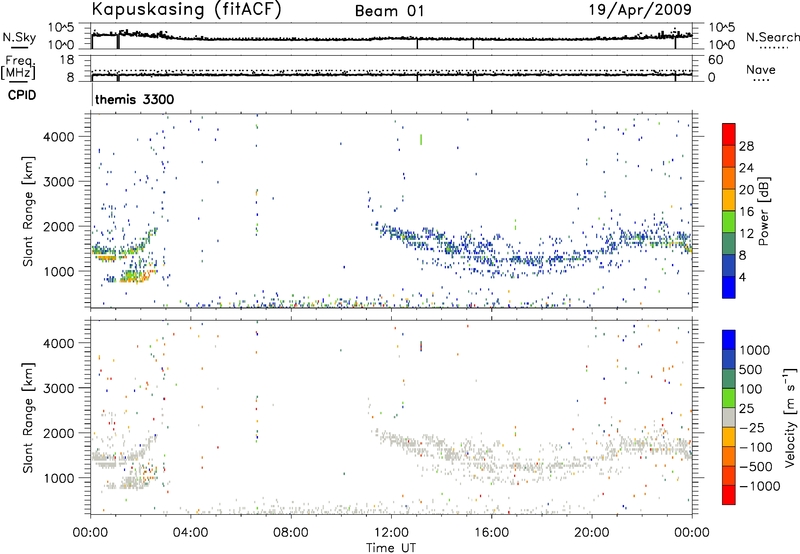Screen dimensions: 800x554
Task: Click the 2000 tick of power panel
Action: 59,226
